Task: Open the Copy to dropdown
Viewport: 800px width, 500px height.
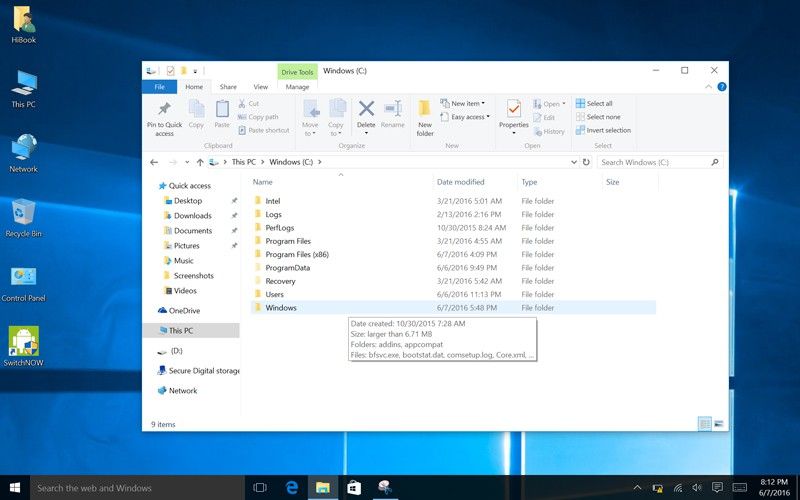Action: [336, 129]
